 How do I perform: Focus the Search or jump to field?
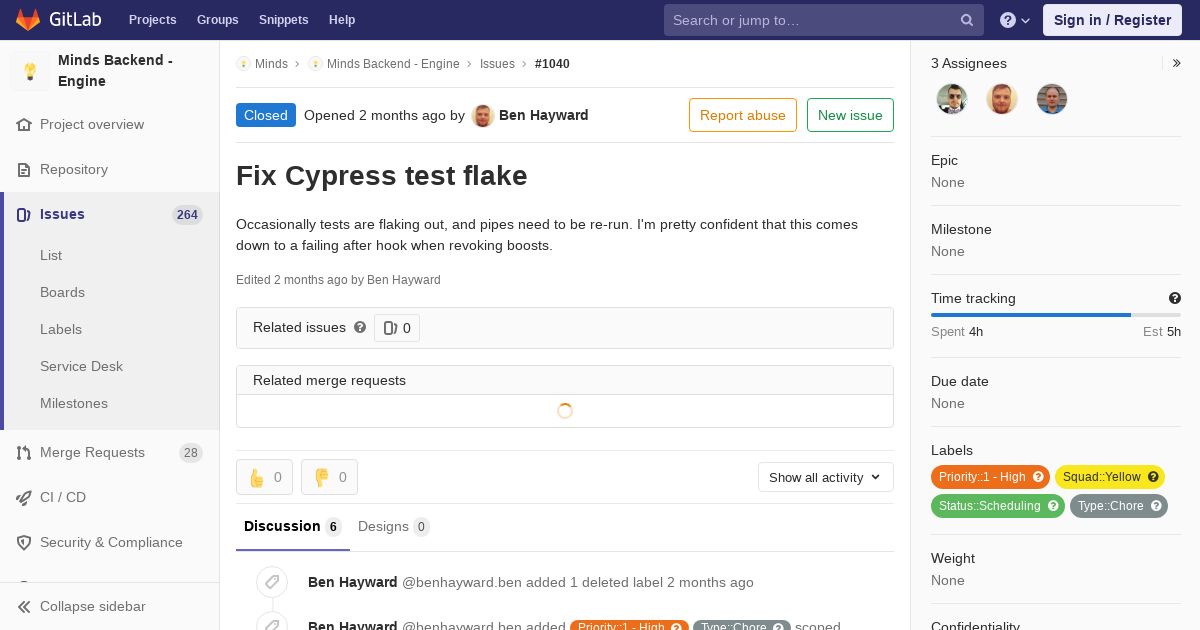[824, 20]
